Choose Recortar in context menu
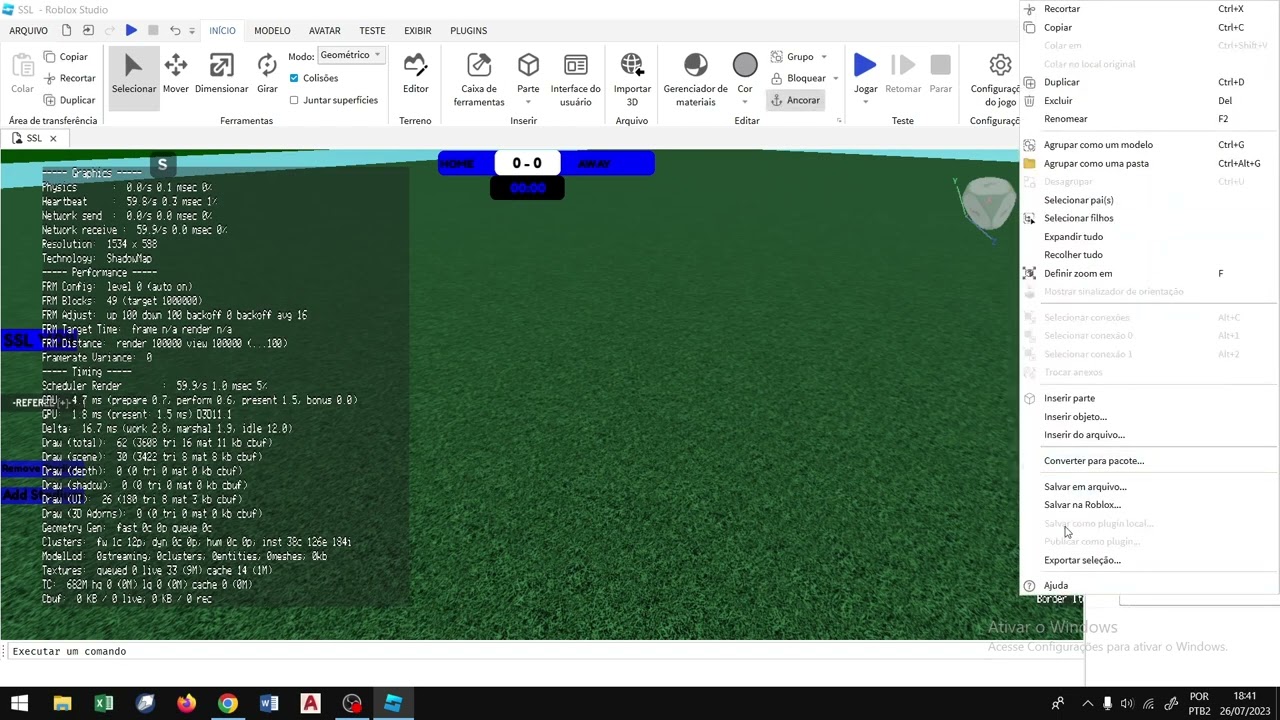Screen dimensions: 1280x720 point(1150,9)
